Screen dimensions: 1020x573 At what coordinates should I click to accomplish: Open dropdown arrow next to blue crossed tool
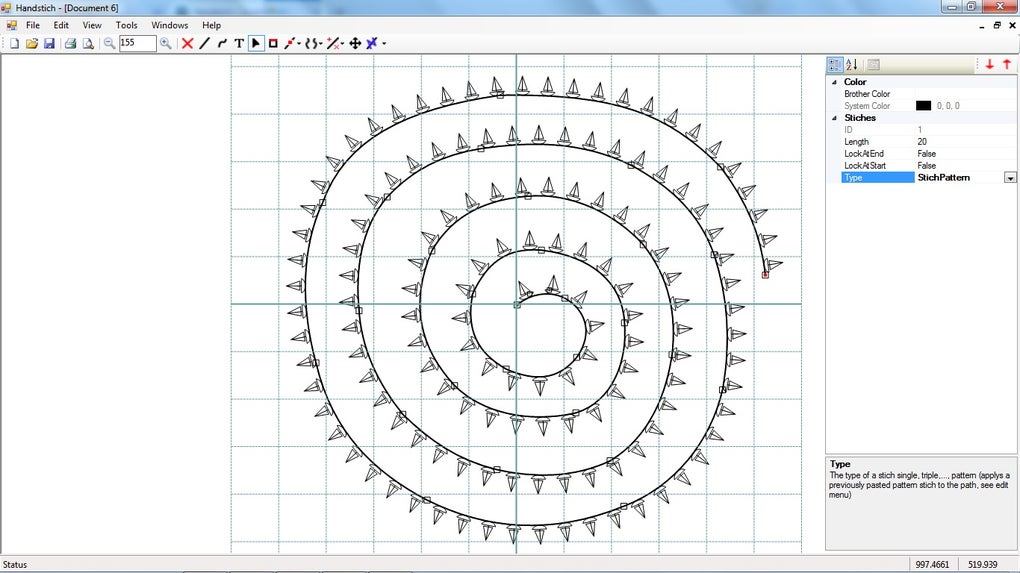click(x=384, y=44)
